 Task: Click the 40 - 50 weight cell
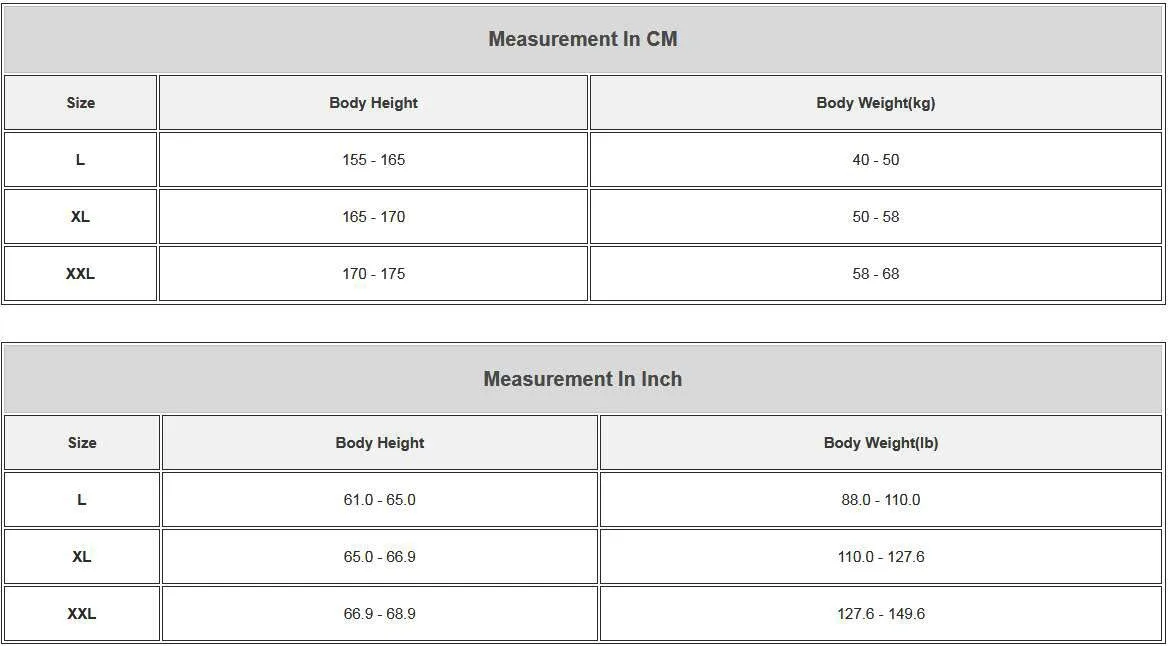click(x=876, y=160)
